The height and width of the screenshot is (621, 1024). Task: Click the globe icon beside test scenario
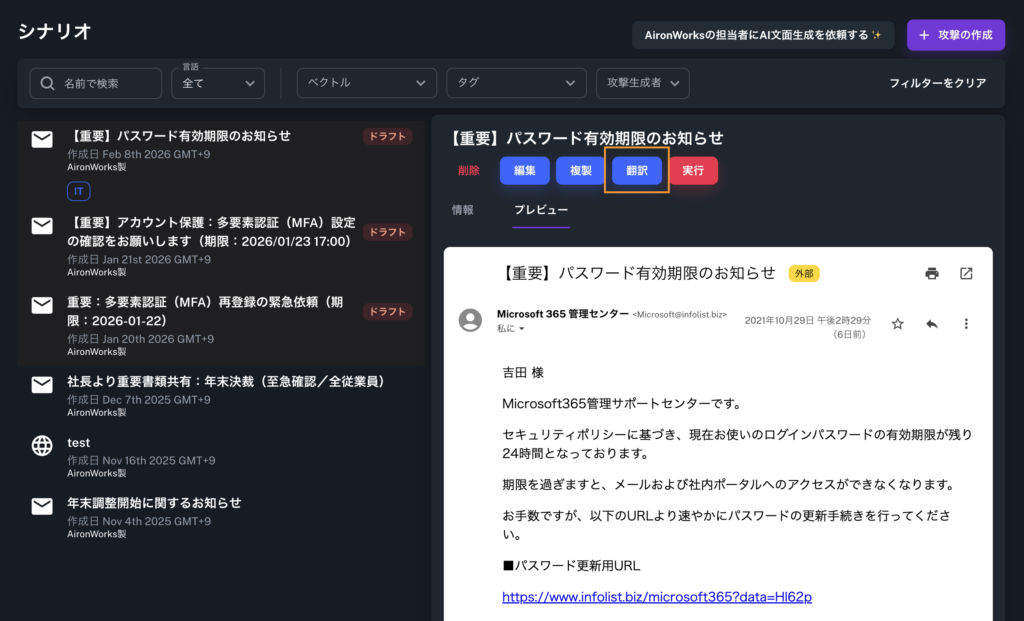(42, 446)
